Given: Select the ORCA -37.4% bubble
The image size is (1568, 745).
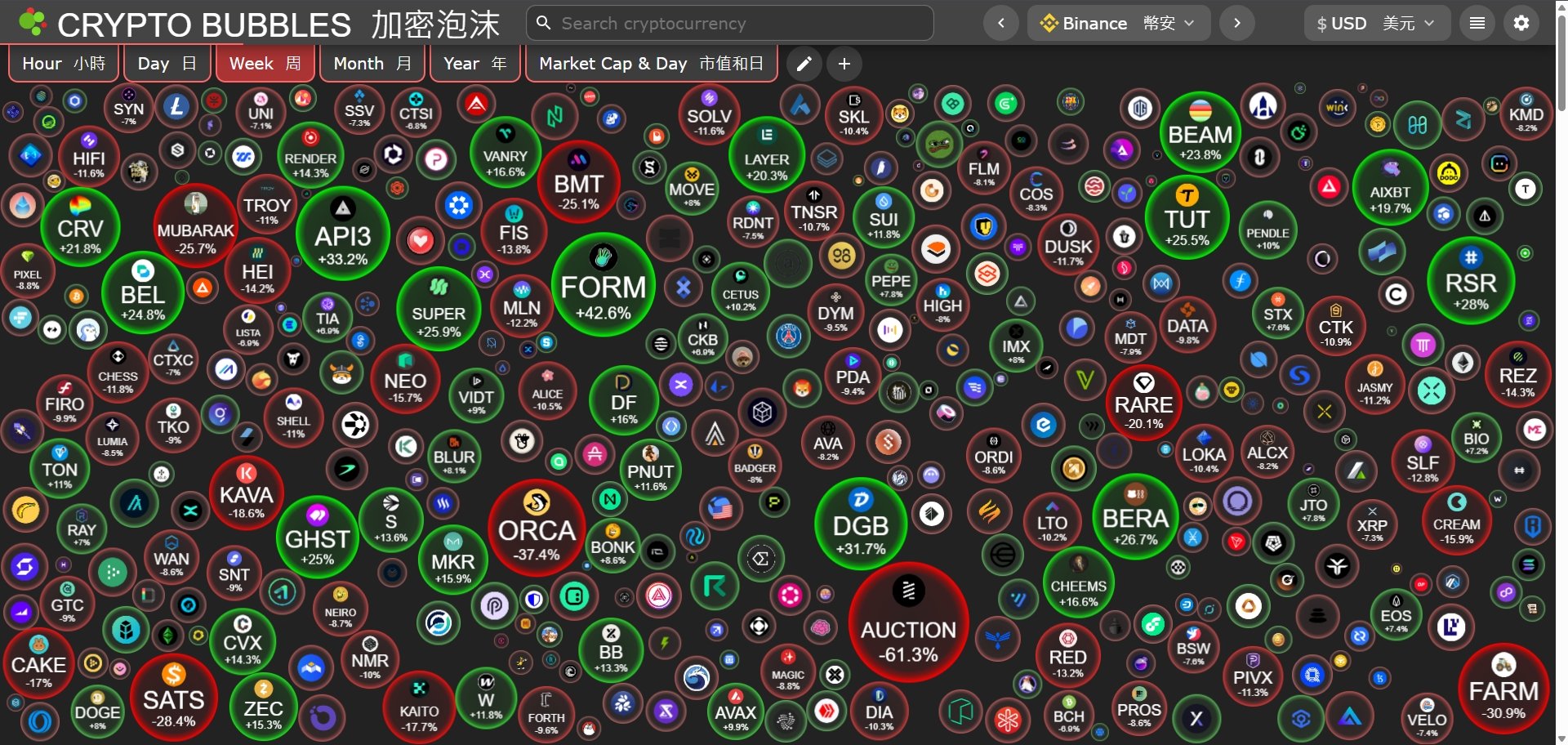Looking at the screenshot, I should pos(537,528).
